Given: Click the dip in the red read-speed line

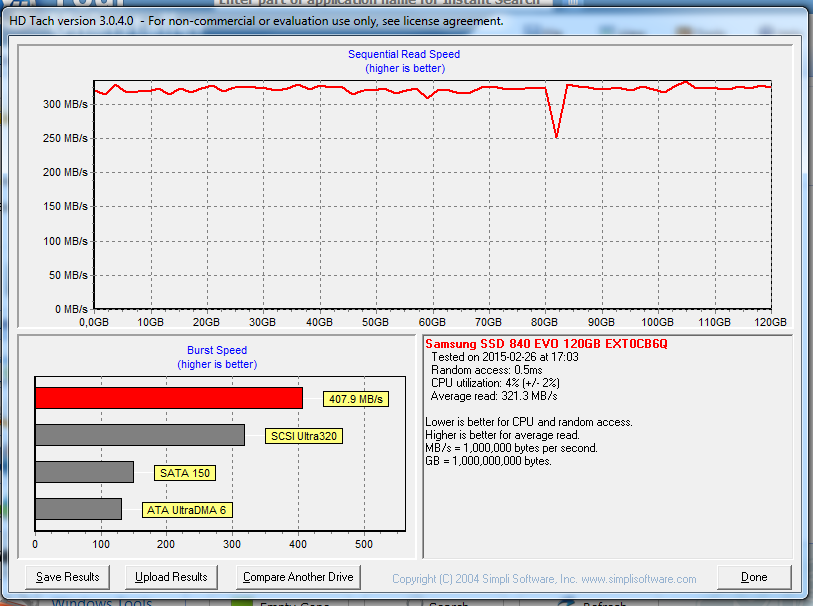Looking at the screenshot, I should (x=557, y=136).
